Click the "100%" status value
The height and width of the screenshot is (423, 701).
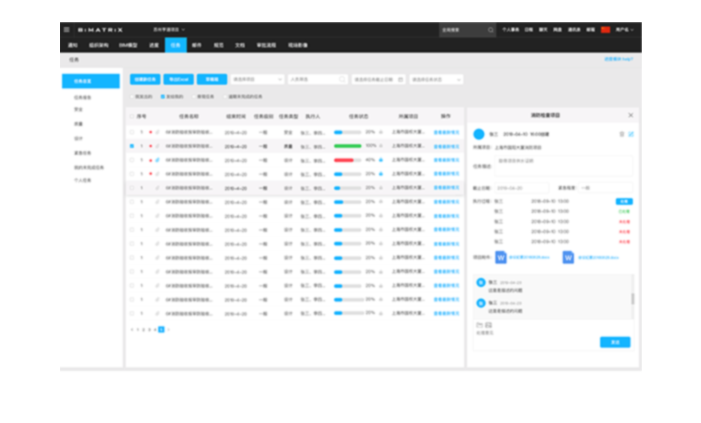click(371, 146)
